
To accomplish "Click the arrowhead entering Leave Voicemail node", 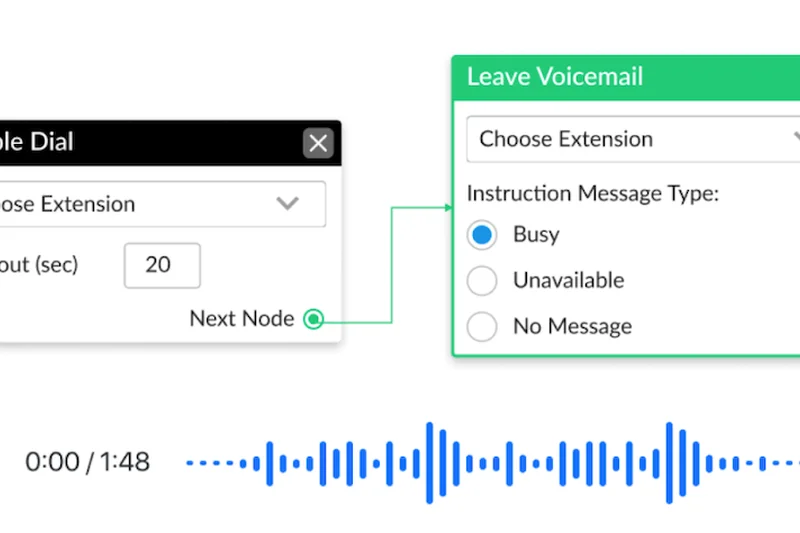I will pyautogui.click(x=448, y=208).
